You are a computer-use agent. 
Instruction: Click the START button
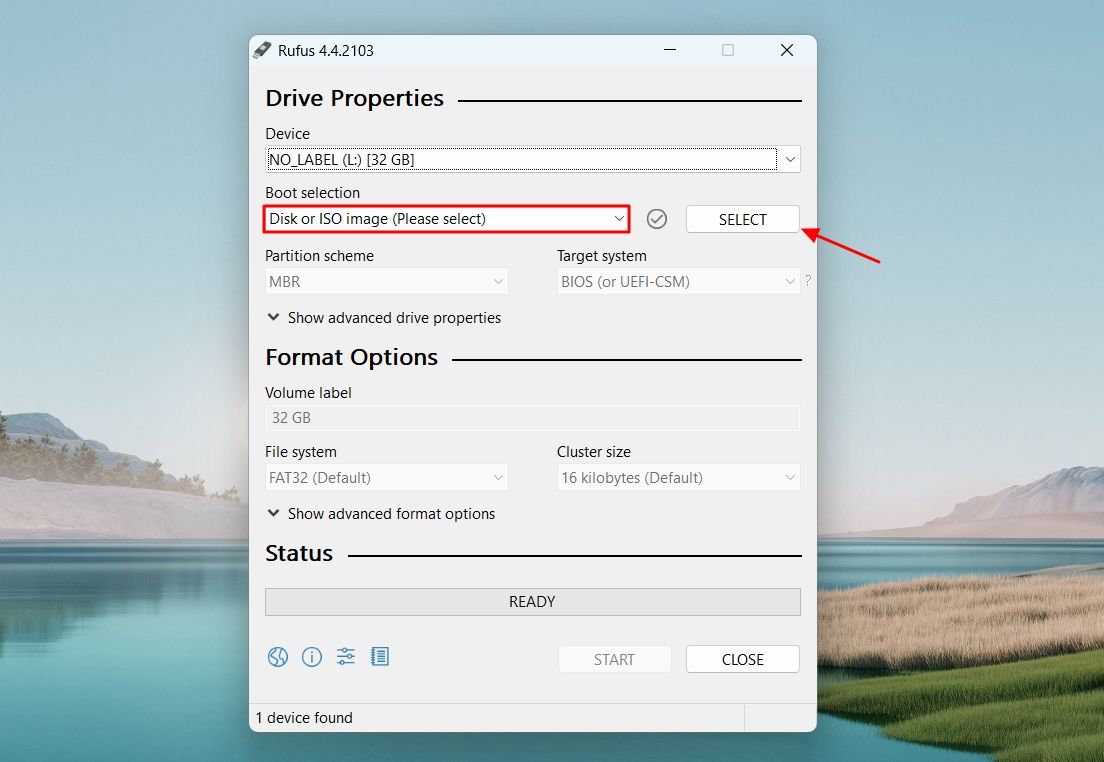tap(614, 659)
